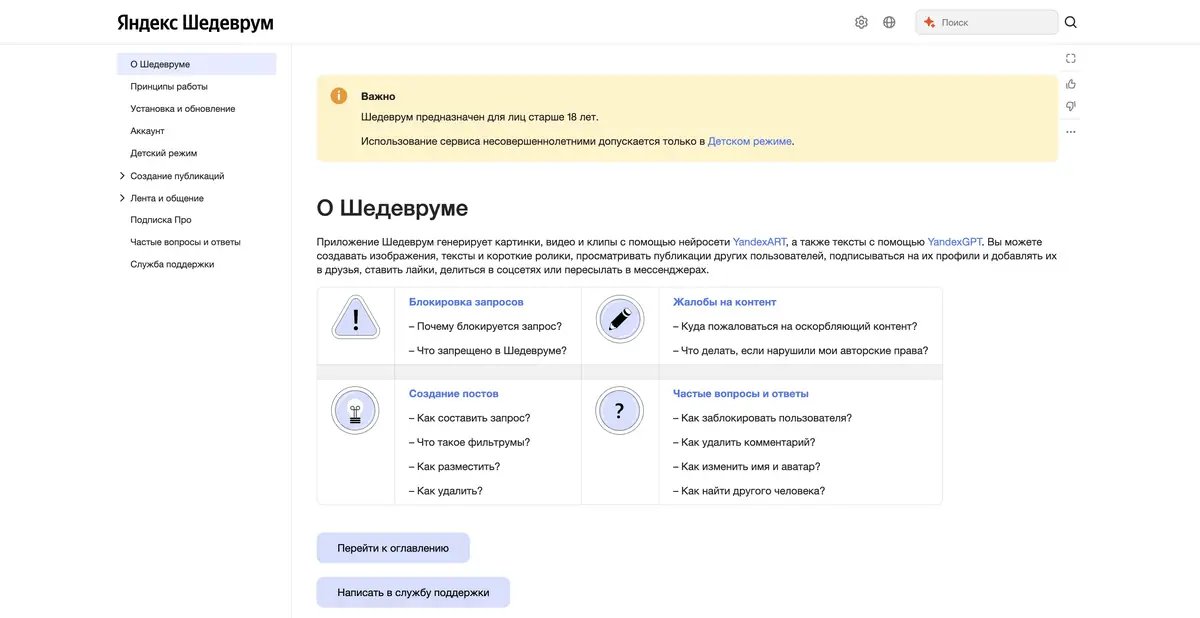Open Подписка Про page
Image resolution: width=1200 pixels, height=618 pixels.
(x=161, y=220)
